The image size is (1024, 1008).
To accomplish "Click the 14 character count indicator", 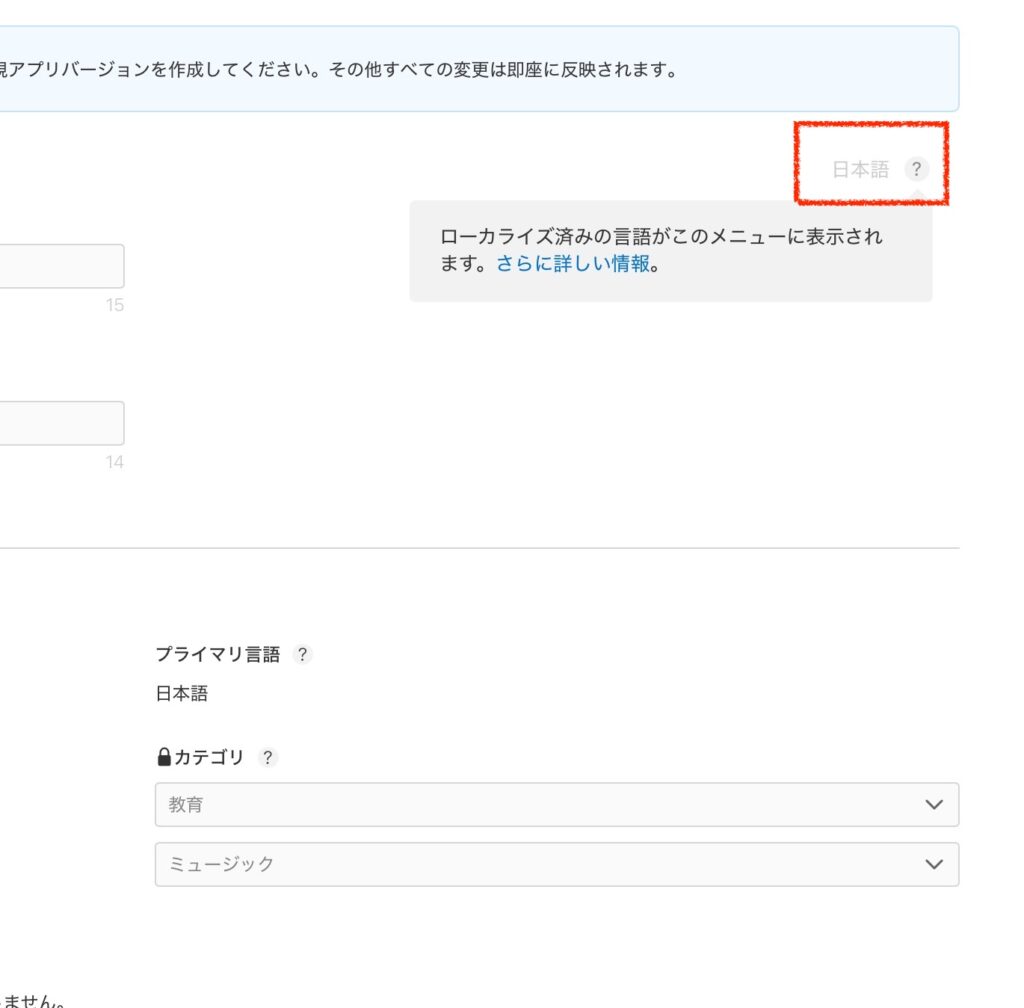I will tap(114, 463).
